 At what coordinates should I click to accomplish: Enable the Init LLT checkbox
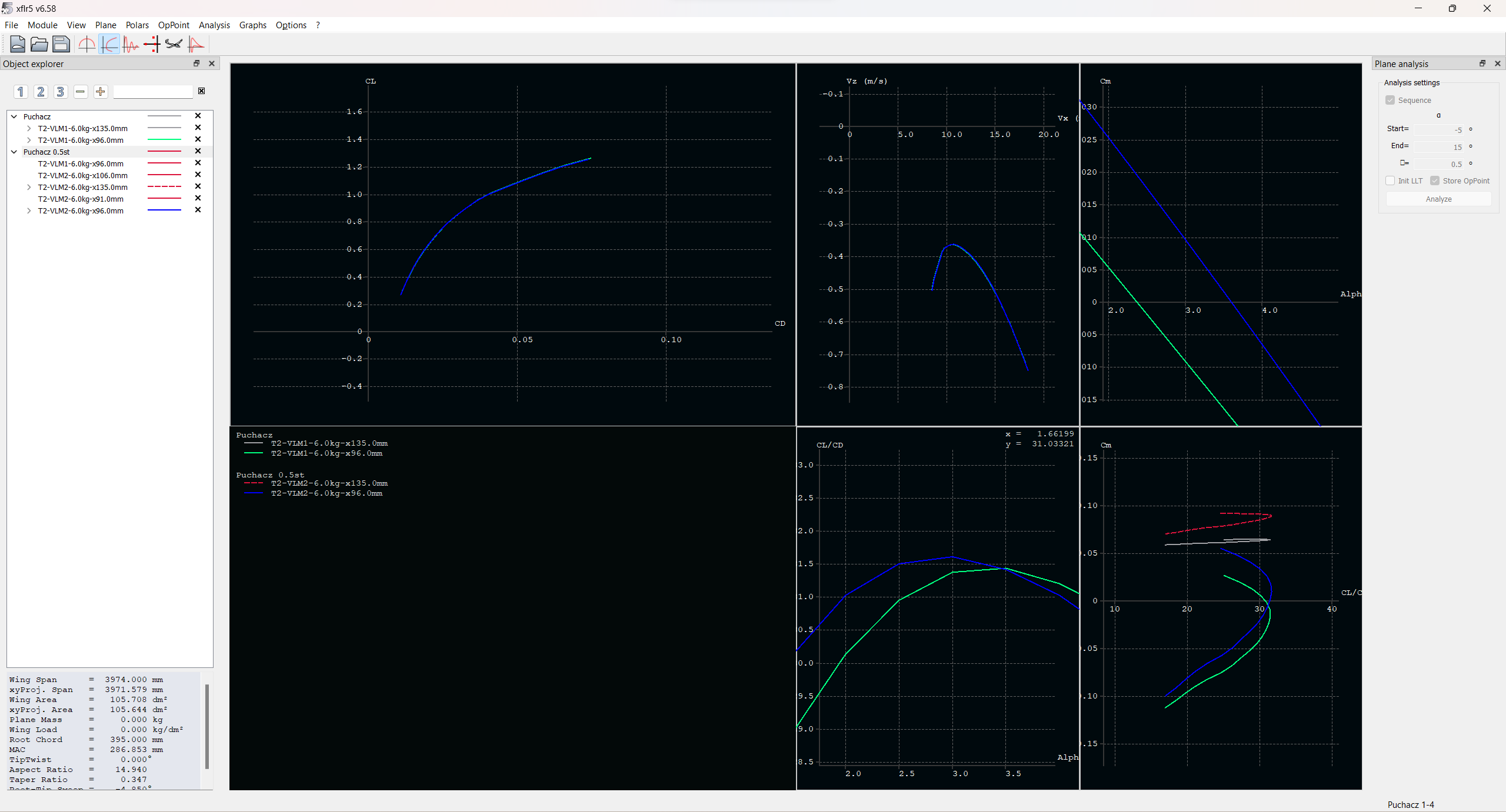tap(1390, 181)
